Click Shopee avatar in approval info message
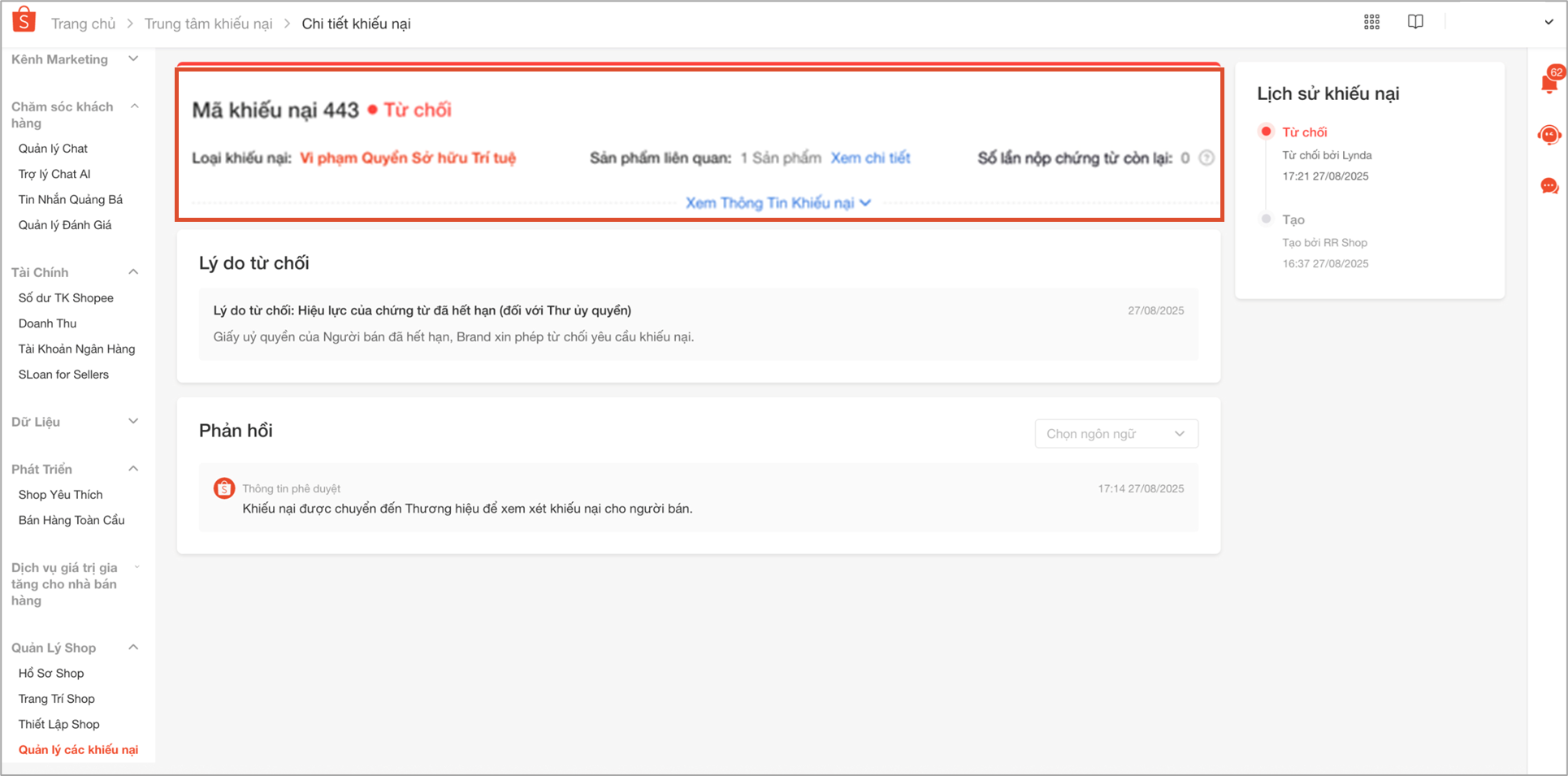 pyautogui.click(x=224, y=488)
